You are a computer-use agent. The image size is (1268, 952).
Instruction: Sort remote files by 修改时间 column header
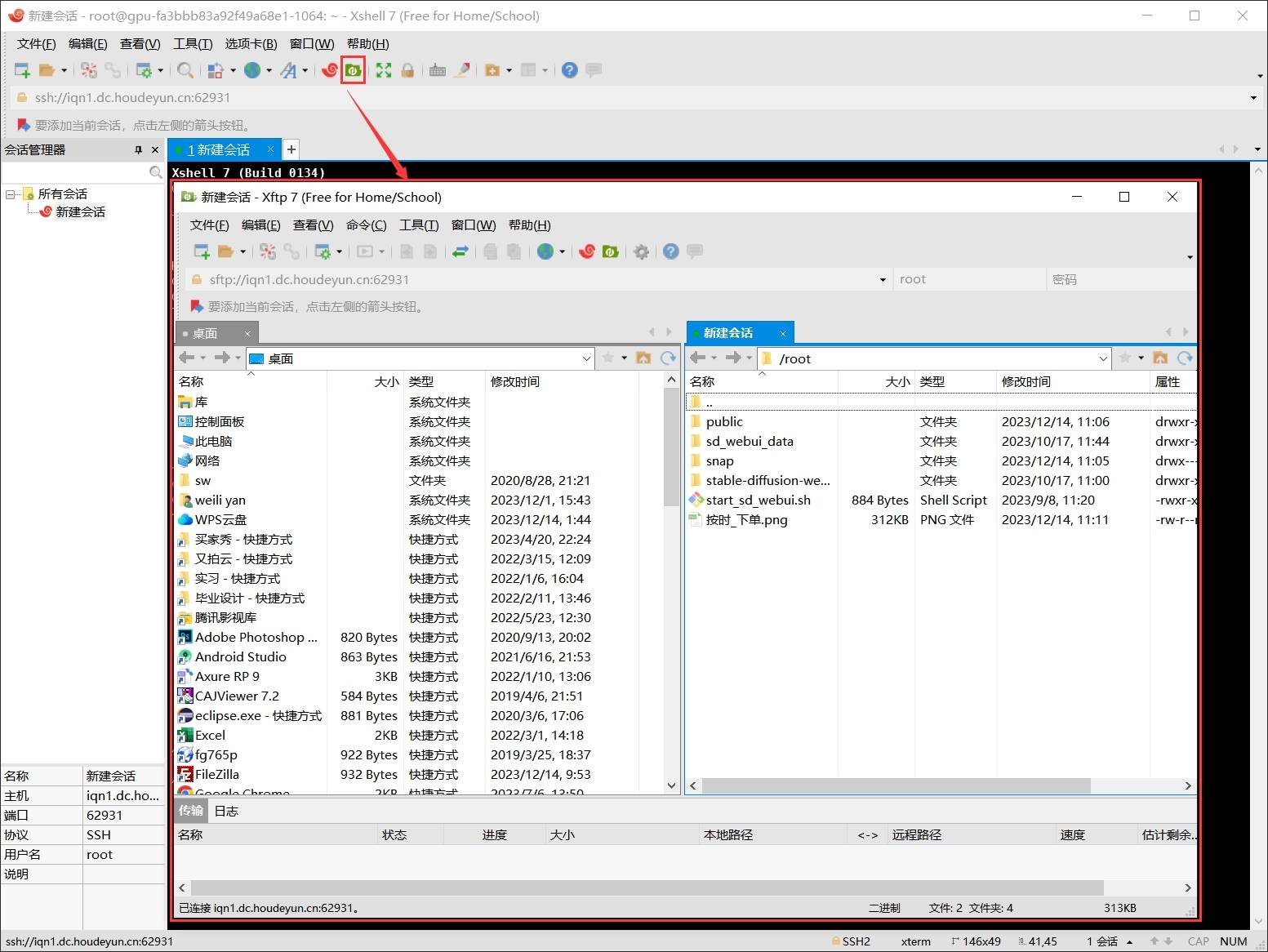tap(1026, 382)
